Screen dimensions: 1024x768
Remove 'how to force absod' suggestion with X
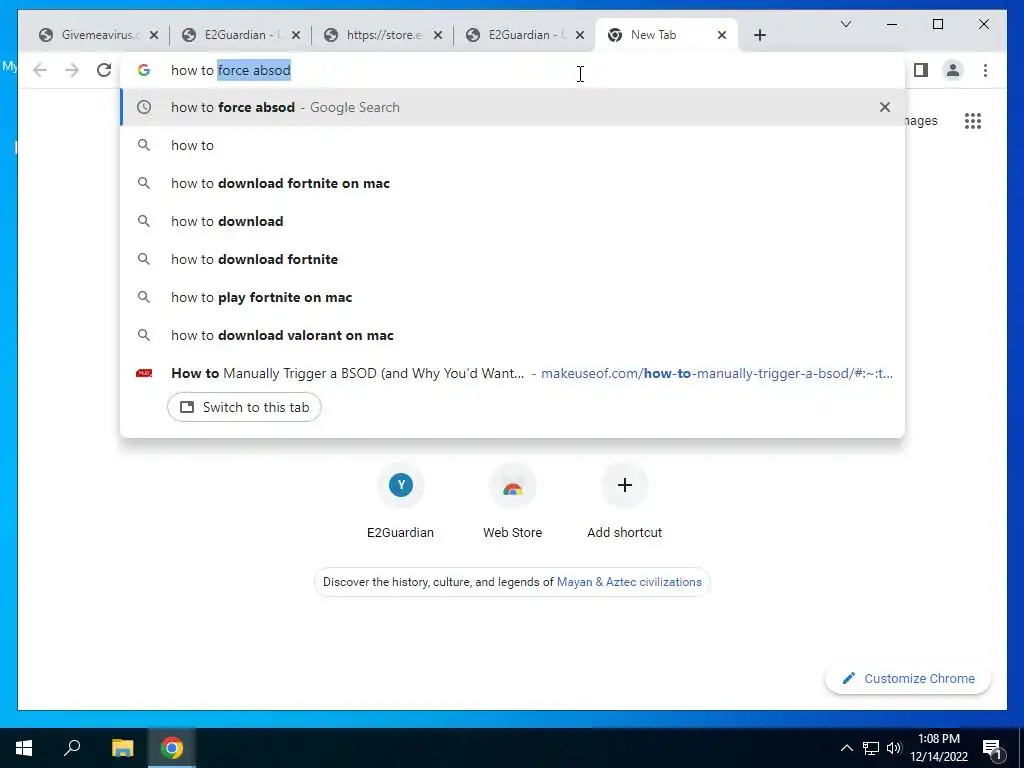click(885, 107)
